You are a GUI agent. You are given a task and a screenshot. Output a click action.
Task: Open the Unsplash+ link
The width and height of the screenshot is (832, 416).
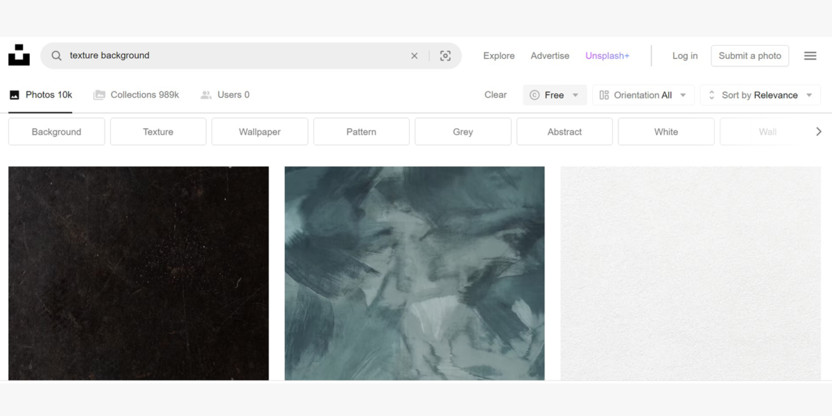click(607, 56)
